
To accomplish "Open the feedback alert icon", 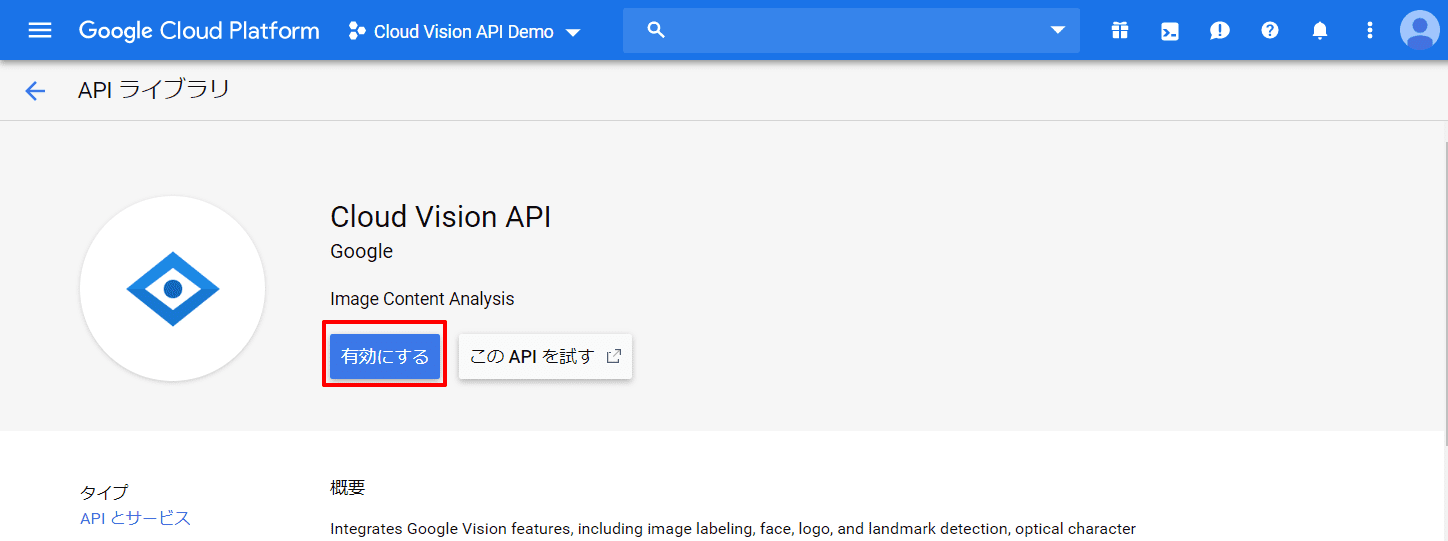I will point(1220,31).
